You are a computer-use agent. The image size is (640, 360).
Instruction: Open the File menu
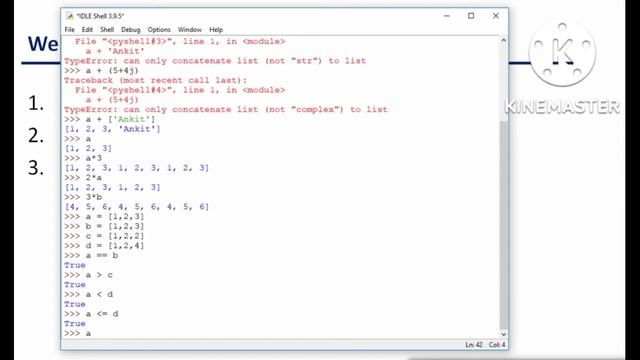tap(69, 30)
